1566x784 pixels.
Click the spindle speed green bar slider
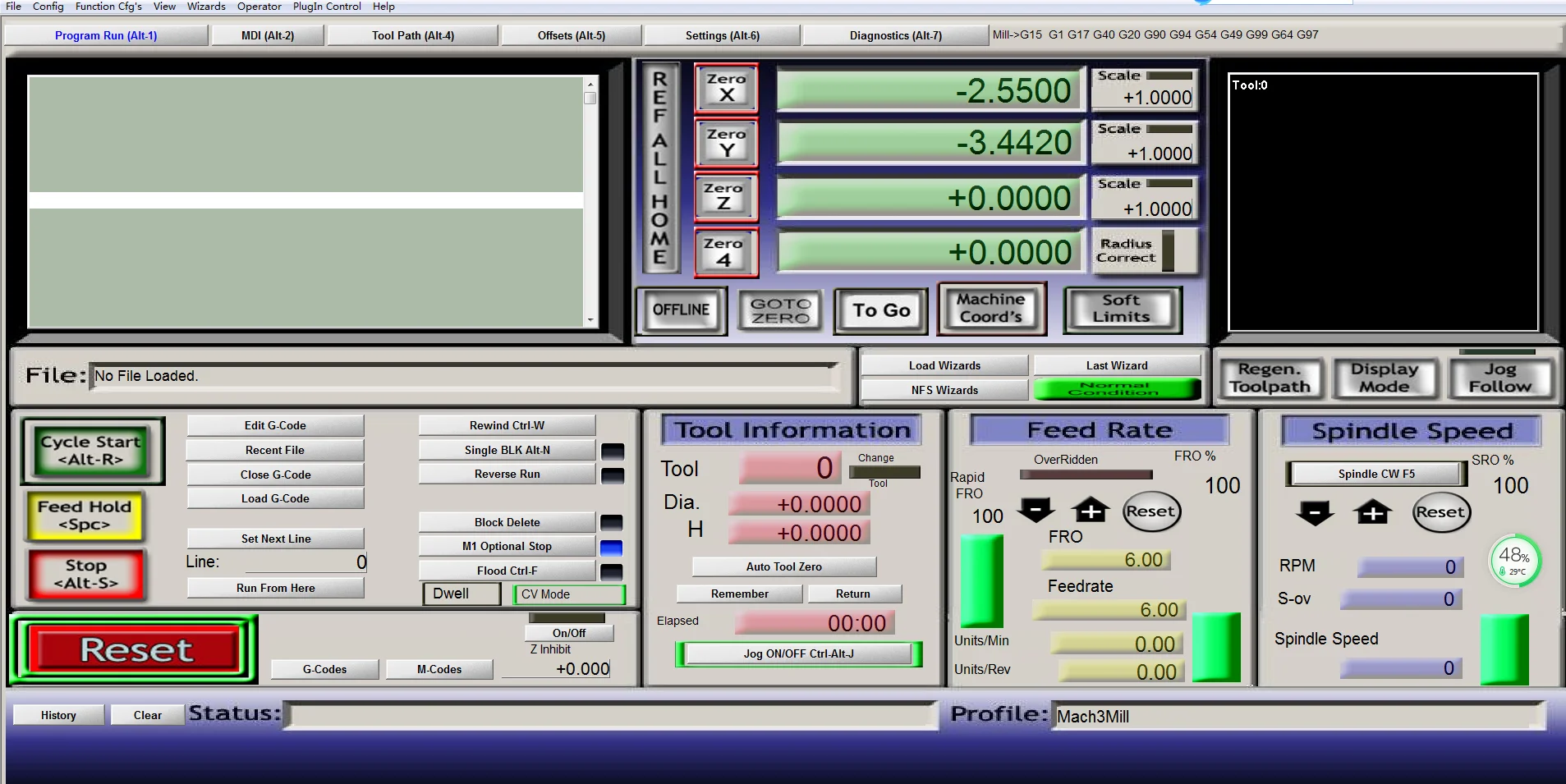tap(1504, 649)
